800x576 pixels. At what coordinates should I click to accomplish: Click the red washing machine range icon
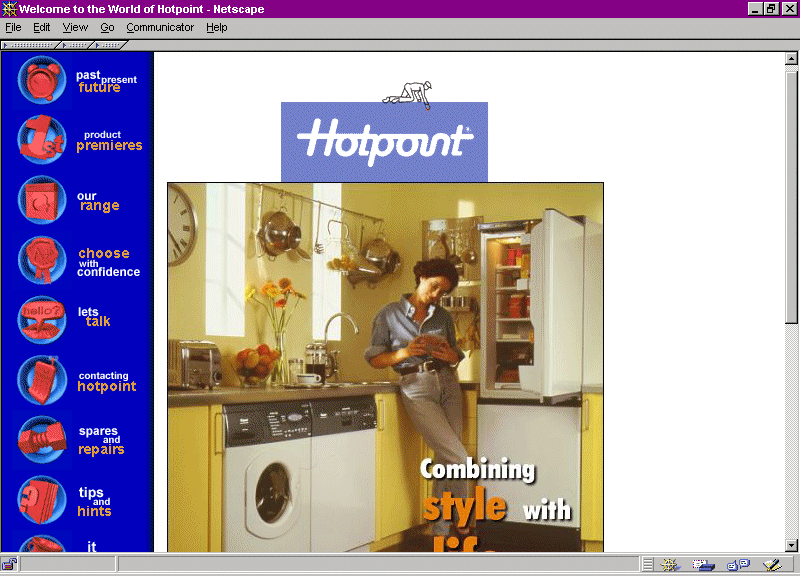coord(42,200)
